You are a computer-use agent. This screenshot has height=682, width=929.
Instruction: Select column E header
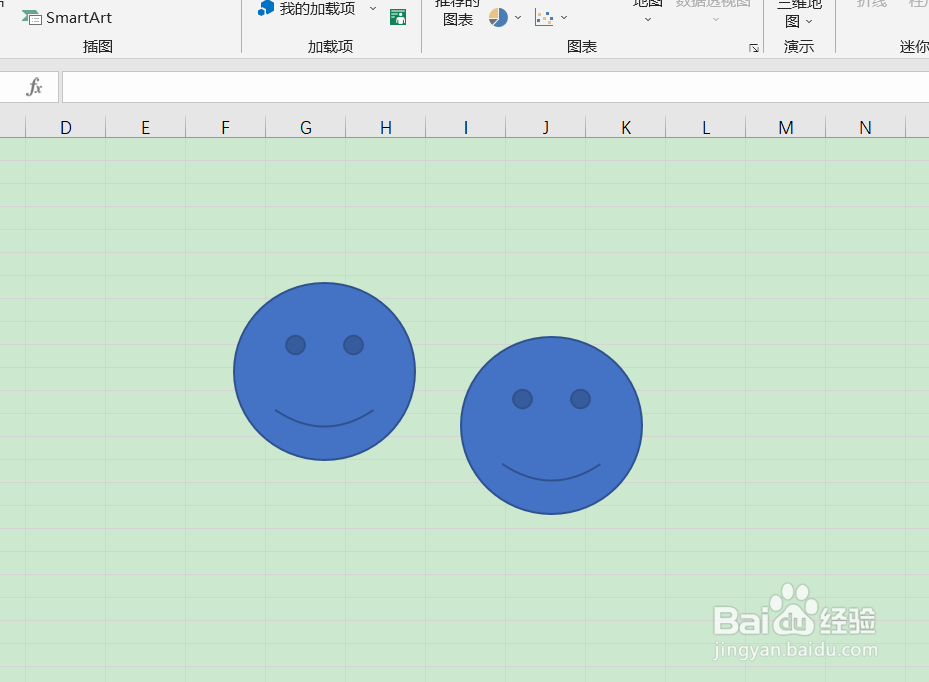pos(146,127)
